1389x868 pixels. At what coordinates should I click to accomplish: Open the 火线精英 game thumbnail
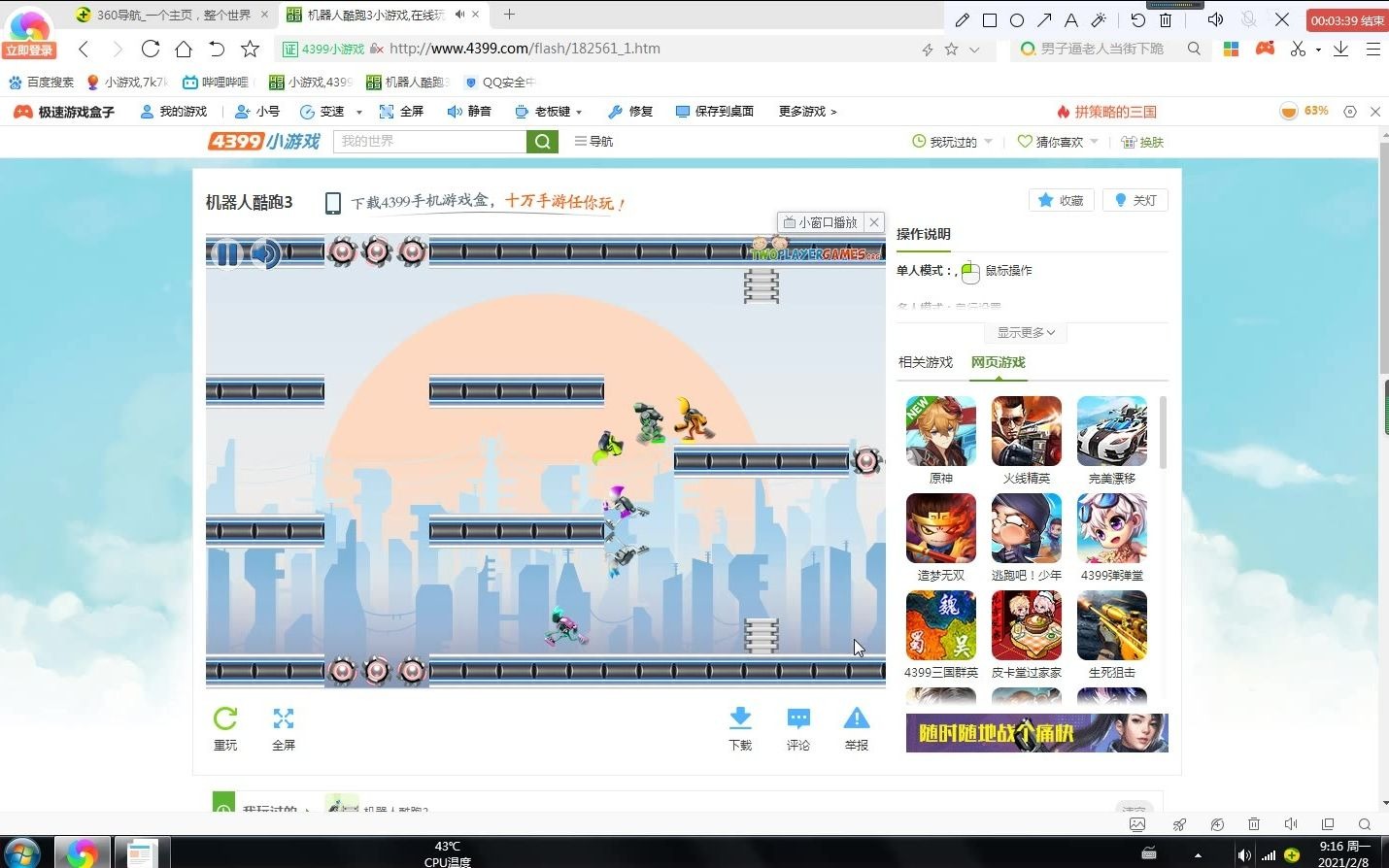pyautogui.click(x=1027, y=431)
